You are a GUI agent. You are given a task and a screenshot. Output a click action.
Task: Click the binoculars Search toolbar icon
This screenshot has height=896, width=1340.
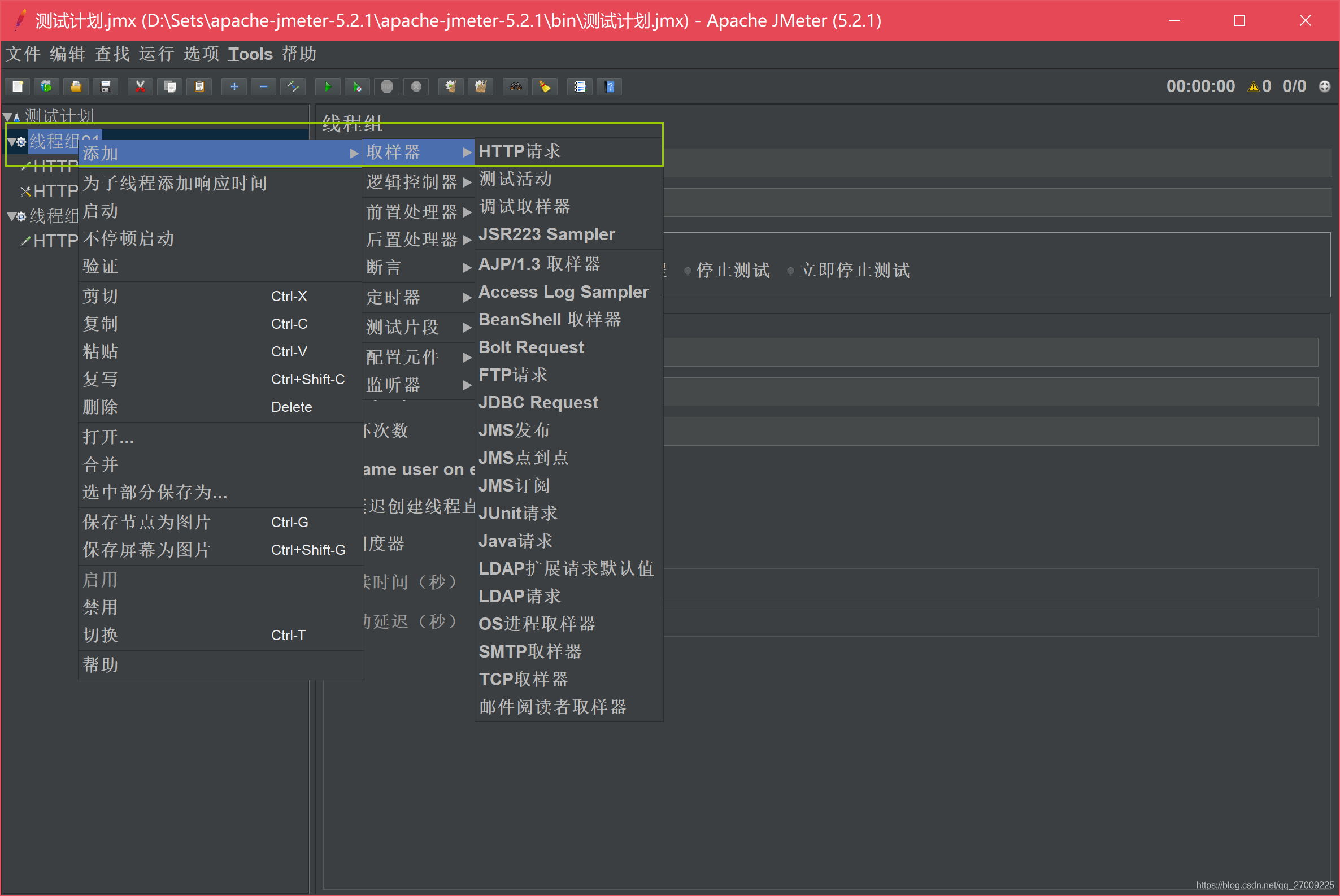515,87
